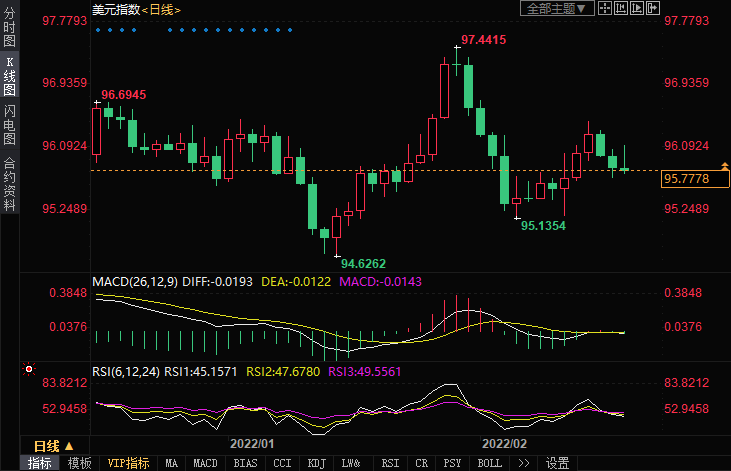Toggle the KDJ indicator button
Viewport: 731px width, 471px height.
coord(315,463)
